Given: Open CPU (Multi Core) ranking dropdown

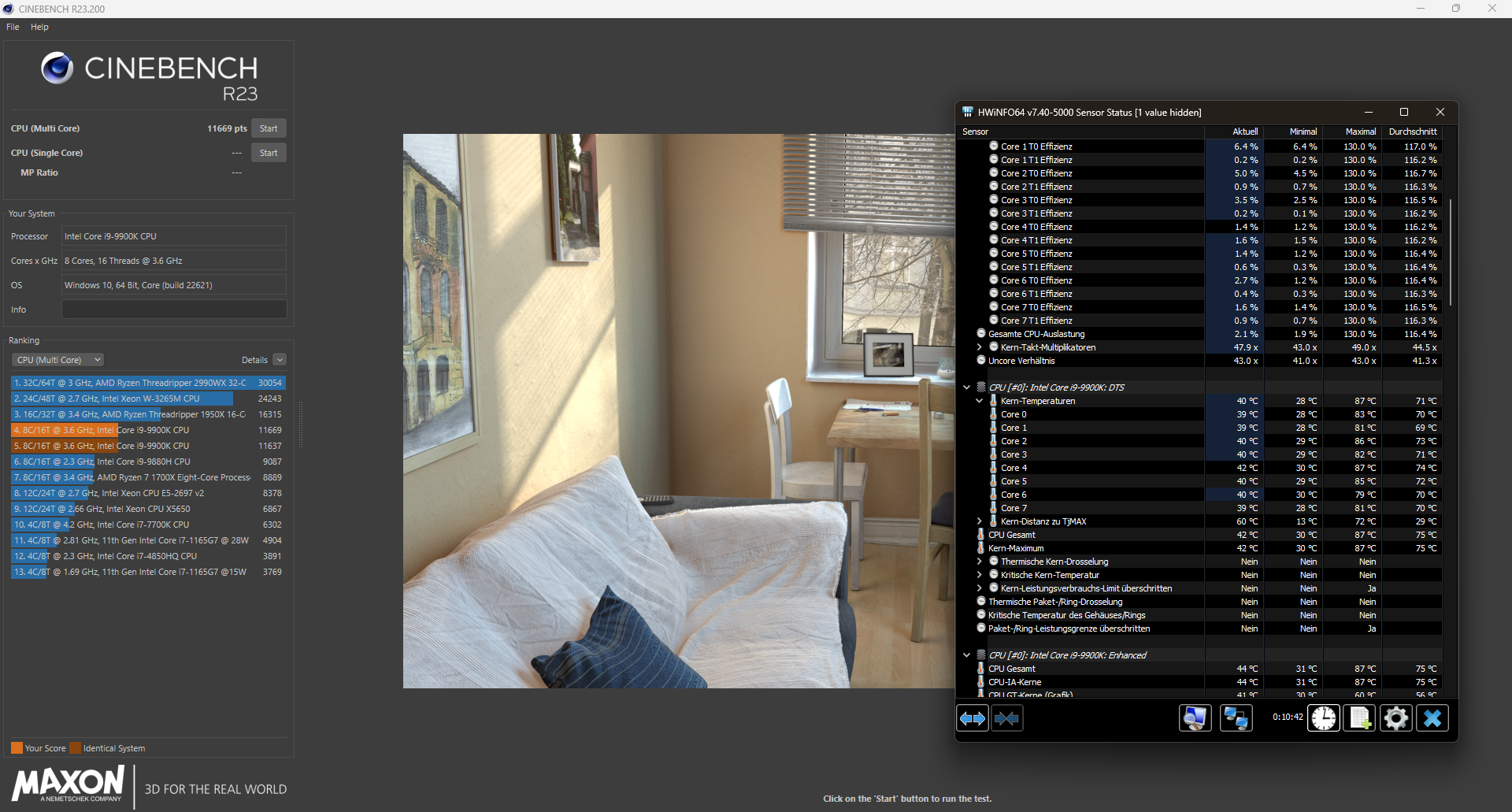Looking at the screenshot, I should click(57, 360).
